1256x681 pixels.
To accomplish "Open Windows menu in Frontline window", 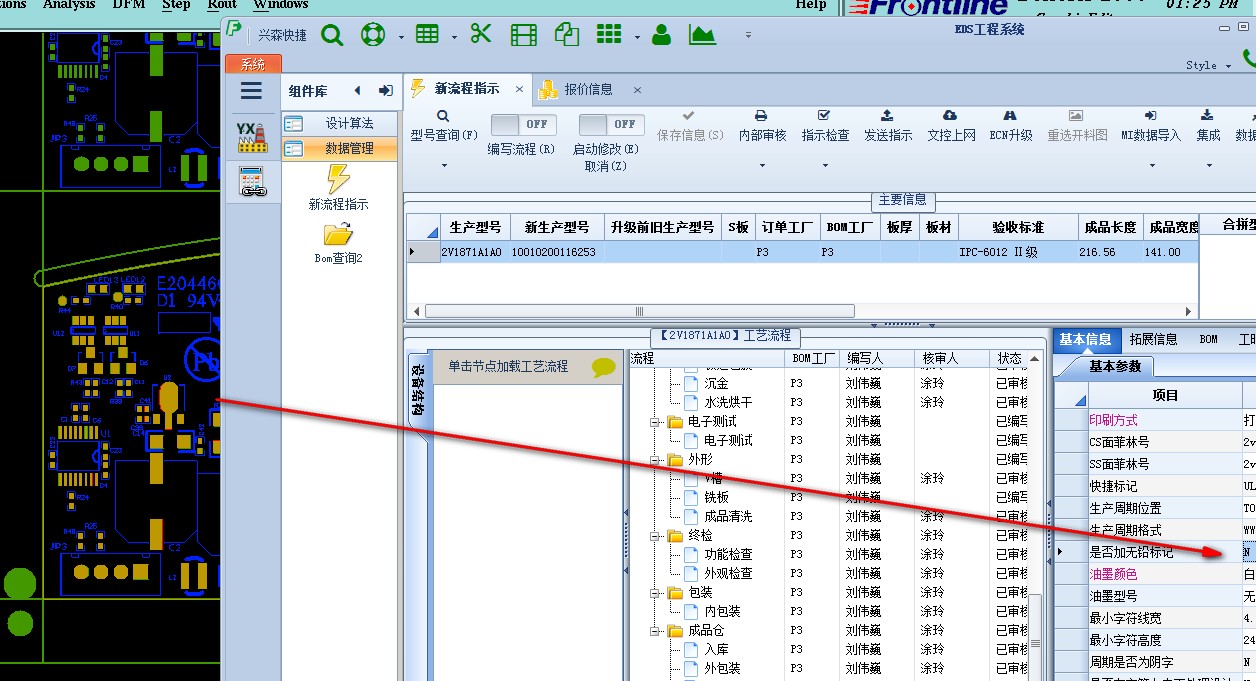I will 281,5.
